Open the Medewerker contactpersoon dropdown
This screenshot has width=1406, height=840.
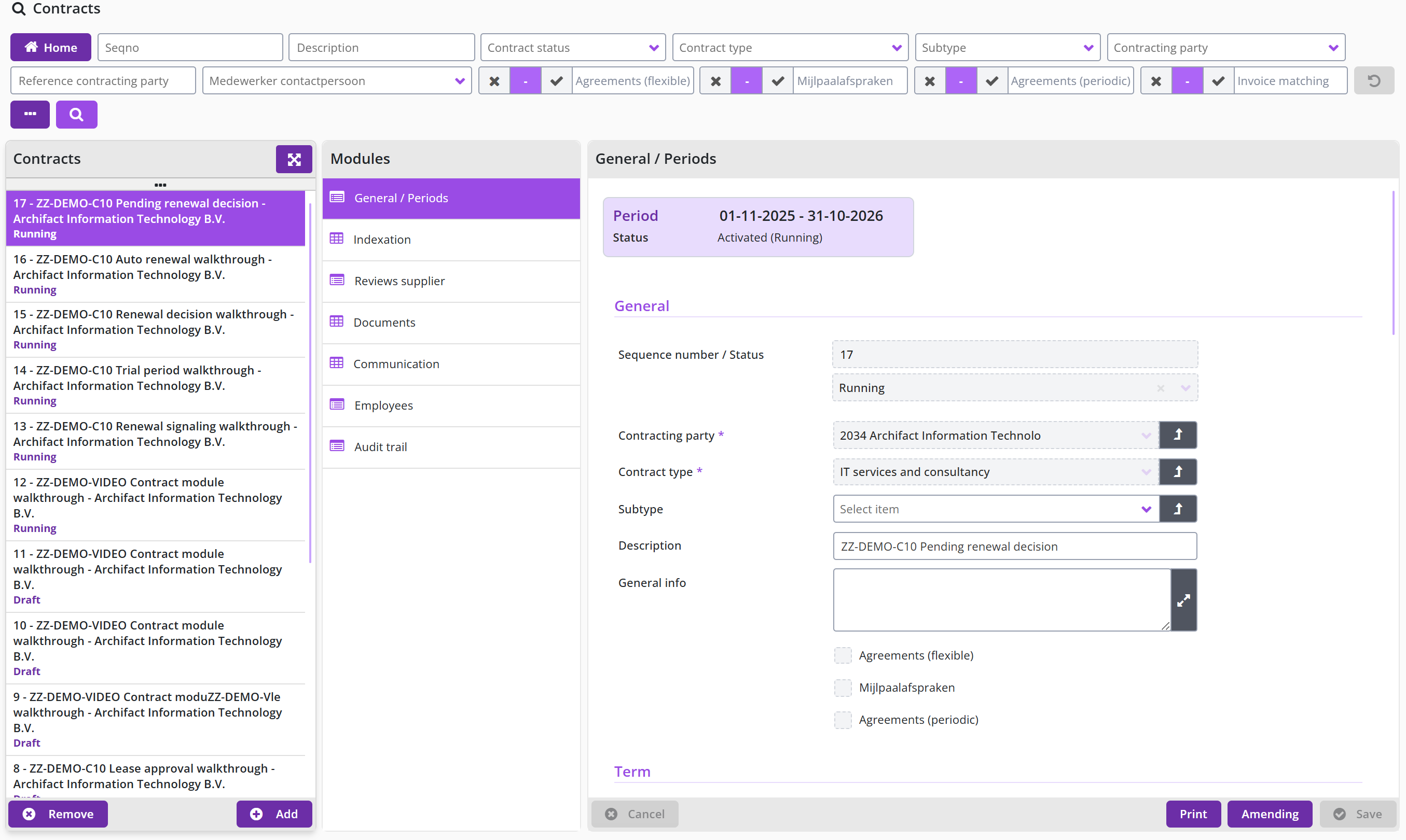coord(337,81)
